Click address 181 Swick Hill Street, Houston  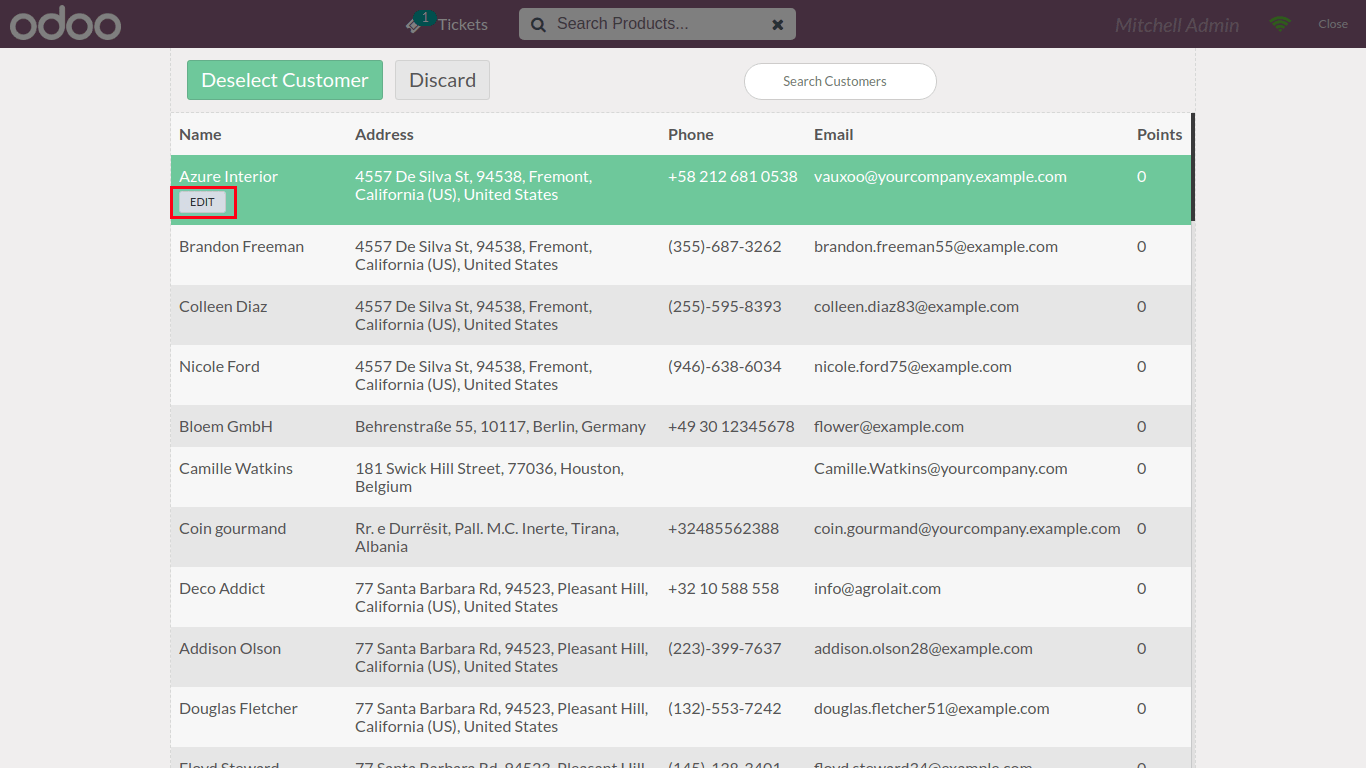tap(489, 477)
